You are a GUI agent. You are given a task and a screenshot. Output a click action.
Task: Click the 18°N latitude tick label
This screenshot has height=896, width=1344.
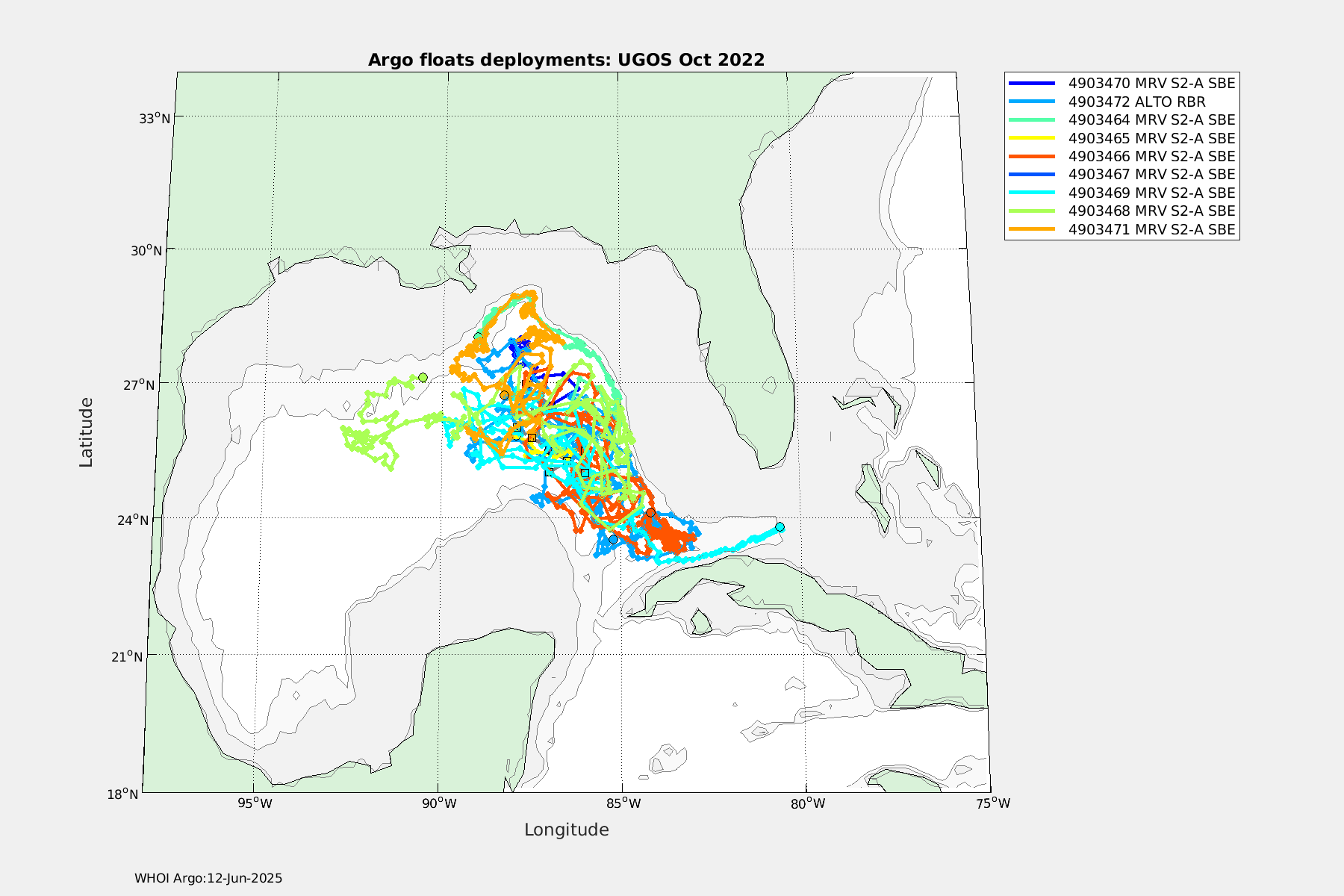coord(124,794)
